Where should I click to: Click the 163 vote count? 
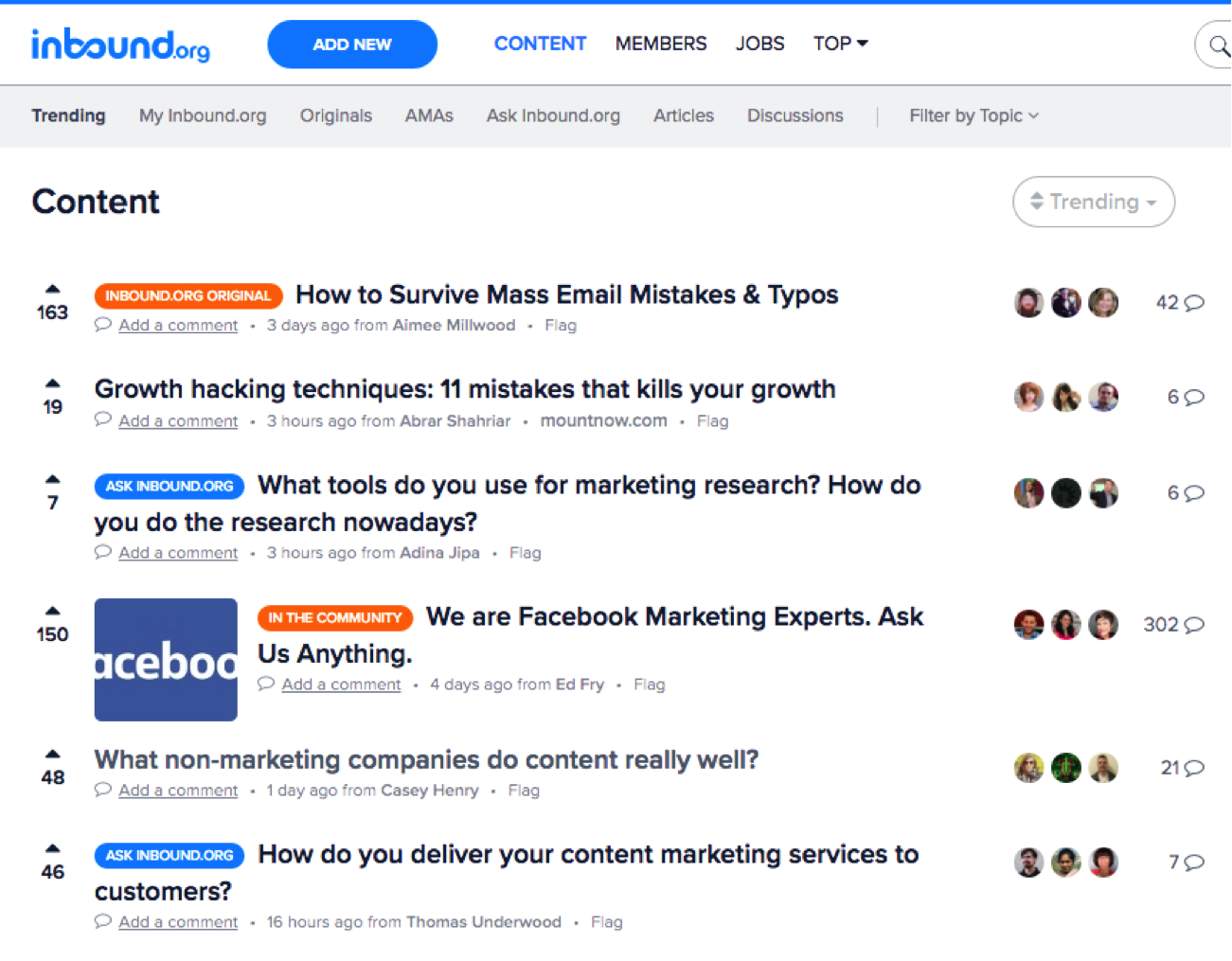point(53,312)
